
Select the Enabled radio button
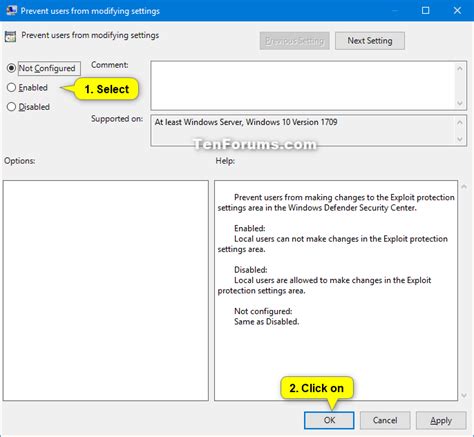(x=11, y=88)
